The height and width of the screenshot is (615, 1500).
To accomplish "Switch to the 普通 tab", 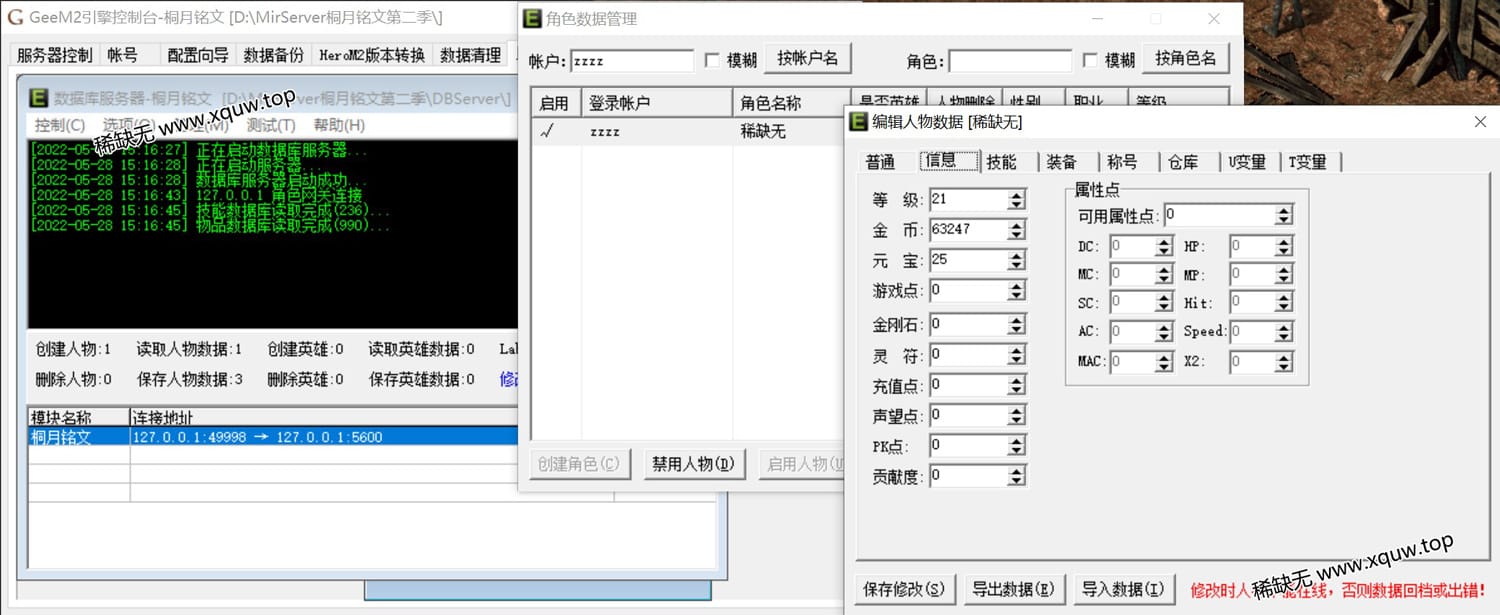I will [881, 162].
